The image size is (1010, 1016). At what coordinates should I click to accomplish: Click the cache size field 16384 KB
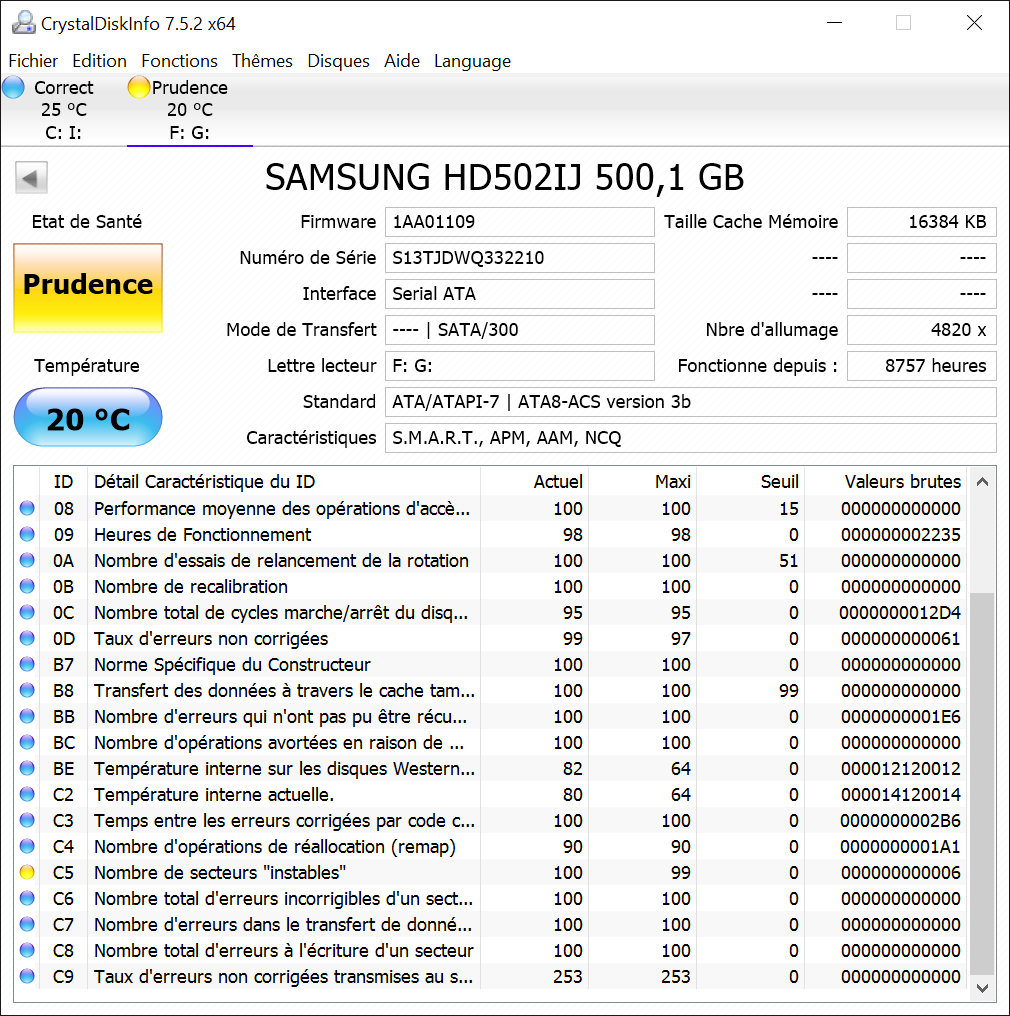(921, 222)
